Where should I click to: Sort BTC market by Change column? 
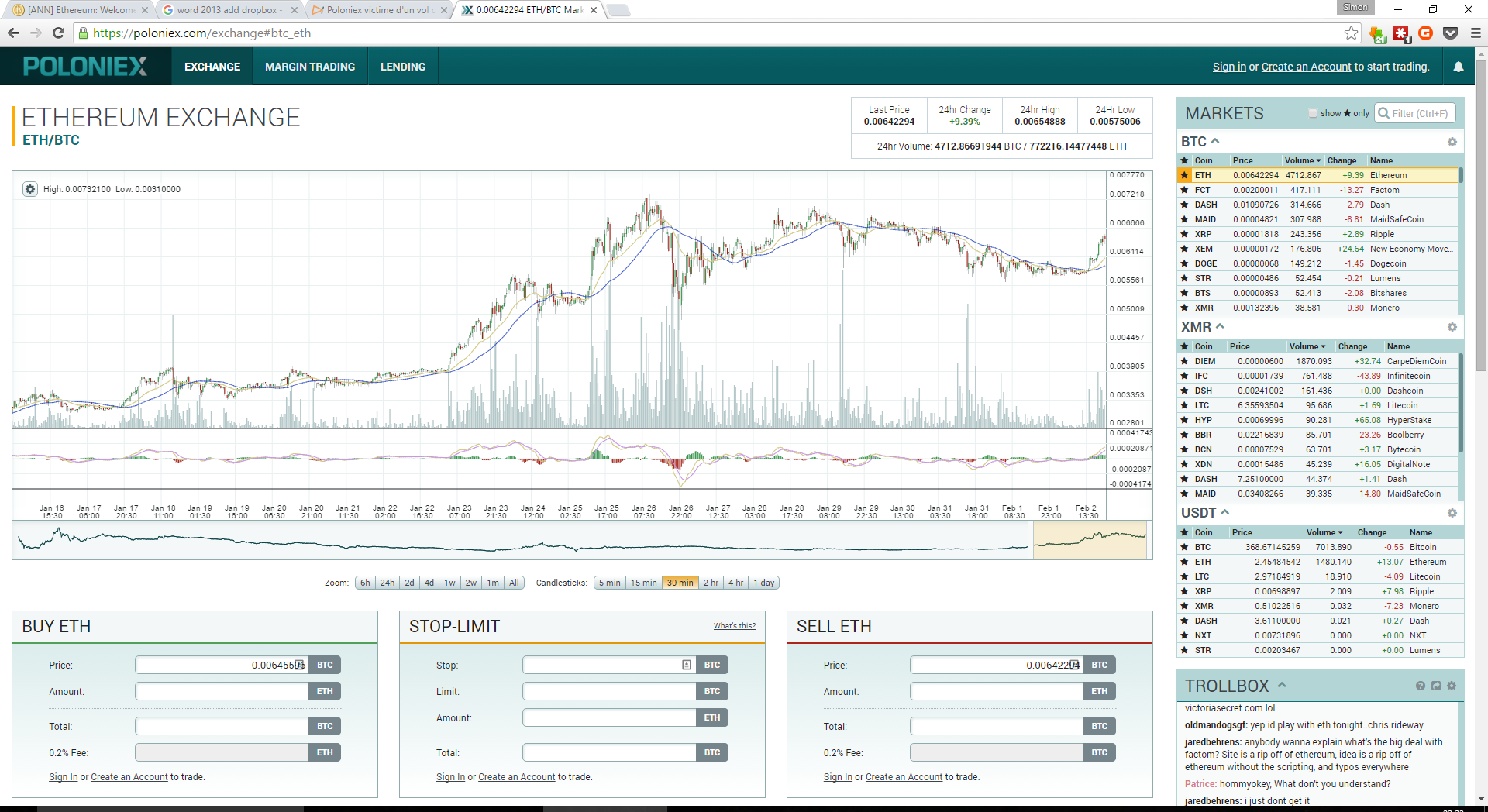1342,160
